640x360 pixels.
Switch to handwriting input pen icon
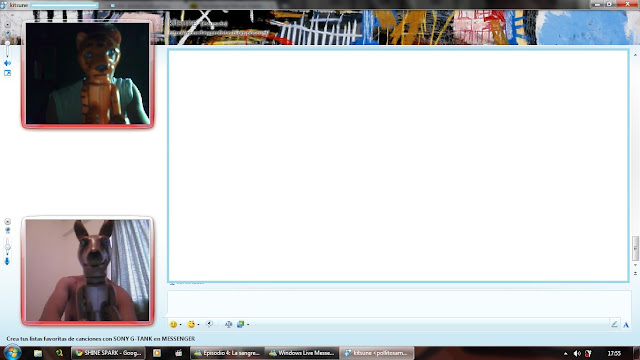[614, 324]
